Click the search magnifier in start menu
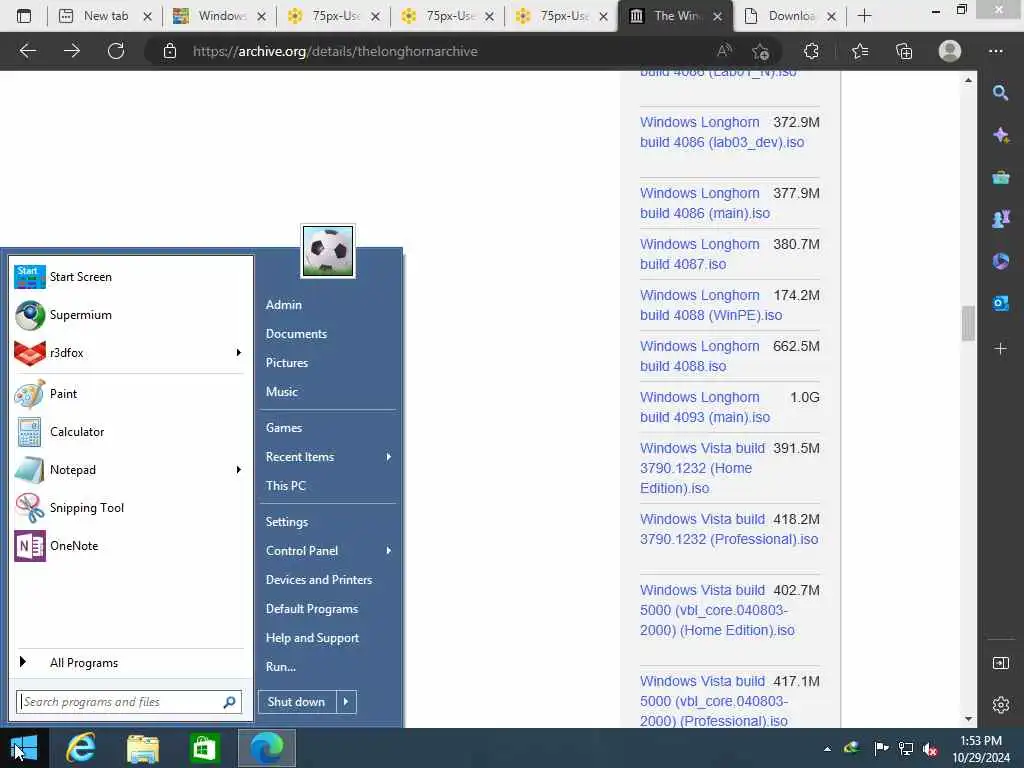Viewport: 1024px width, 768px height. [x=229, y=702]
